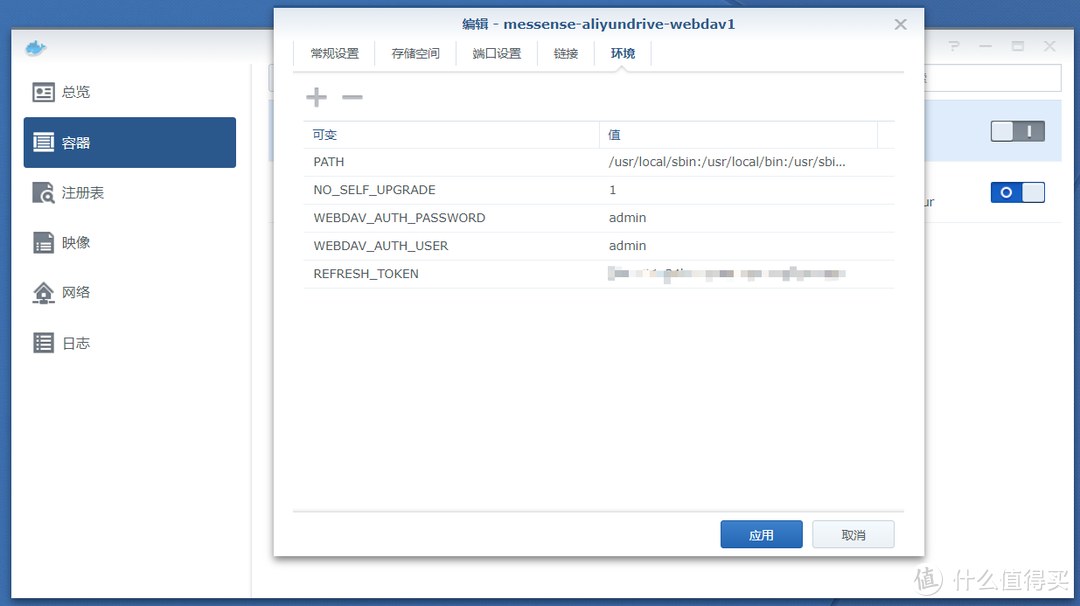The height and width of the screenshot is (606, 1080).
Task: Remove selected variable with minus icon
Action: tap(352, 97)
